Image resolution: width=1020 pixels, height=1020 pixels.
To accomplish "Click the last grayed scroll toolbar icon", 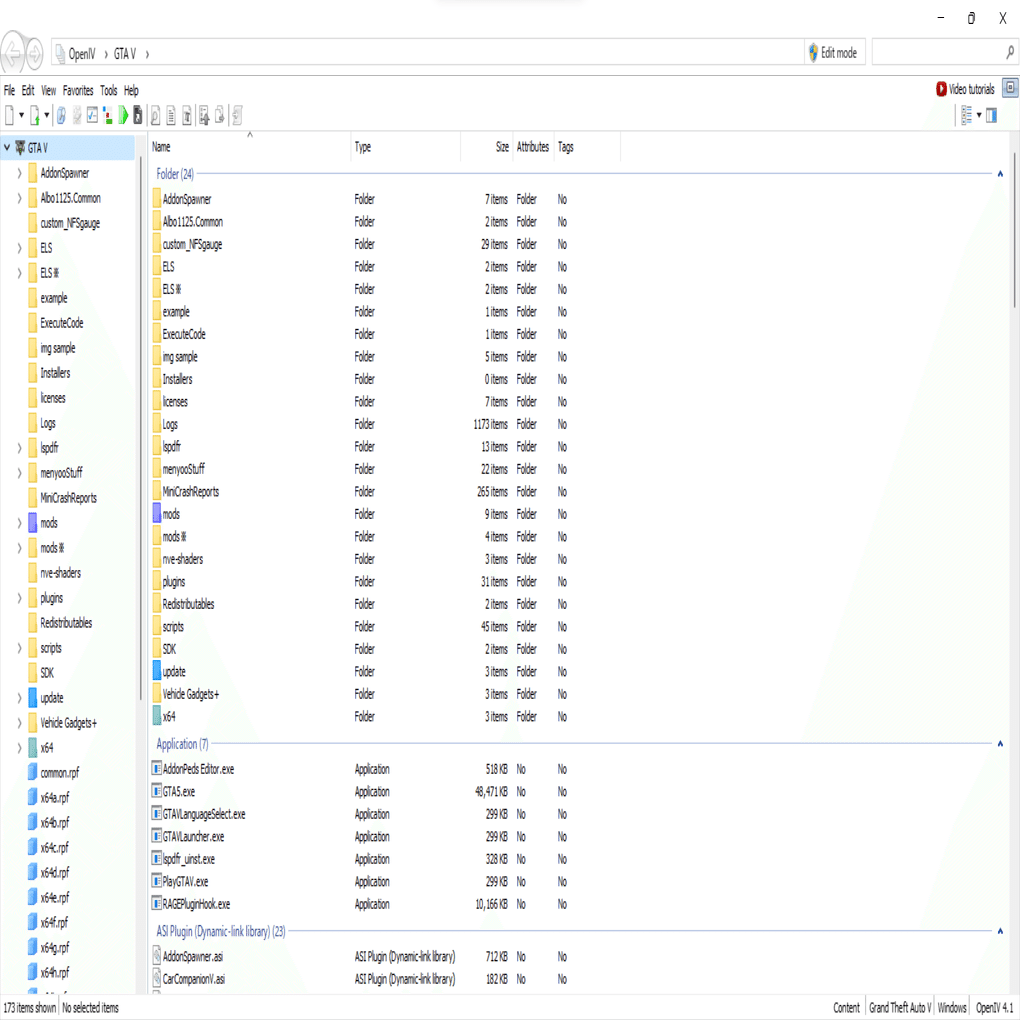I will [237, 116].
